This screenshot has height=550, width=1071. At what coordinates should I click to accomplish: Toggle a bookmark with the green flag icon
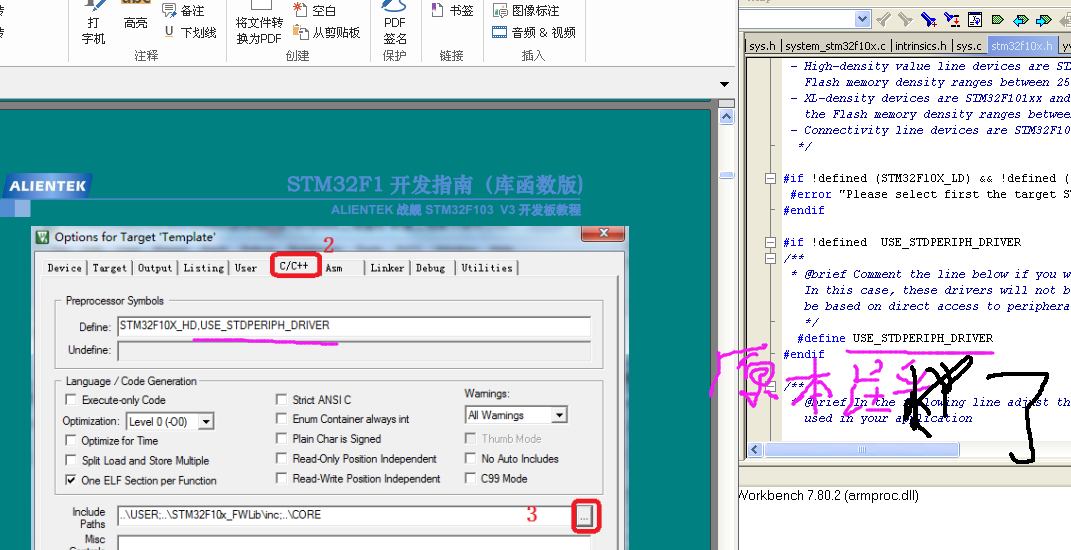(x=997, y=19)
